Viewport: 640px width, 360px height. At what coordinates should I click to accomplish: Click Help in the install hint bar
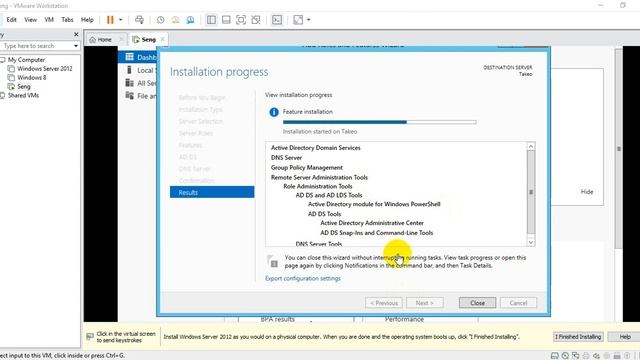pyautogui.click(x=625, y=337)
